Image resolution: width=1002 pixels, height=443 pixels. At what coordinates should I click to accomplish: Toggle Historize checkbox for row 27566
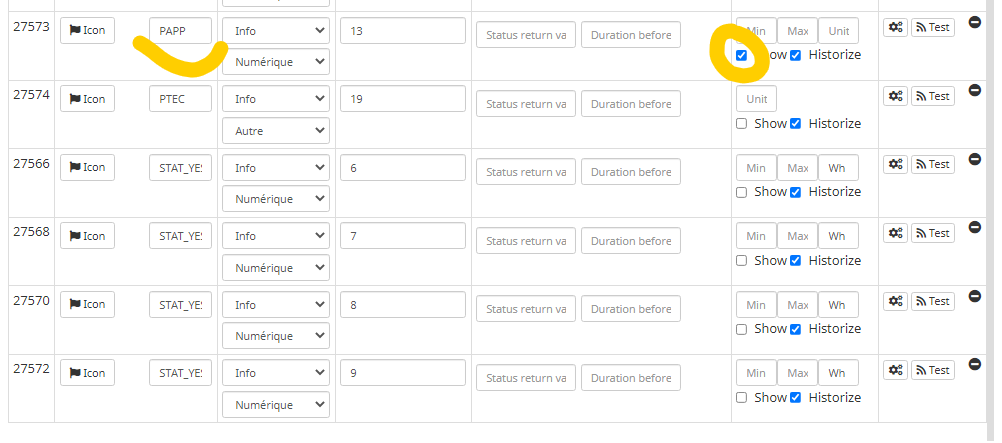click(796, 192)
